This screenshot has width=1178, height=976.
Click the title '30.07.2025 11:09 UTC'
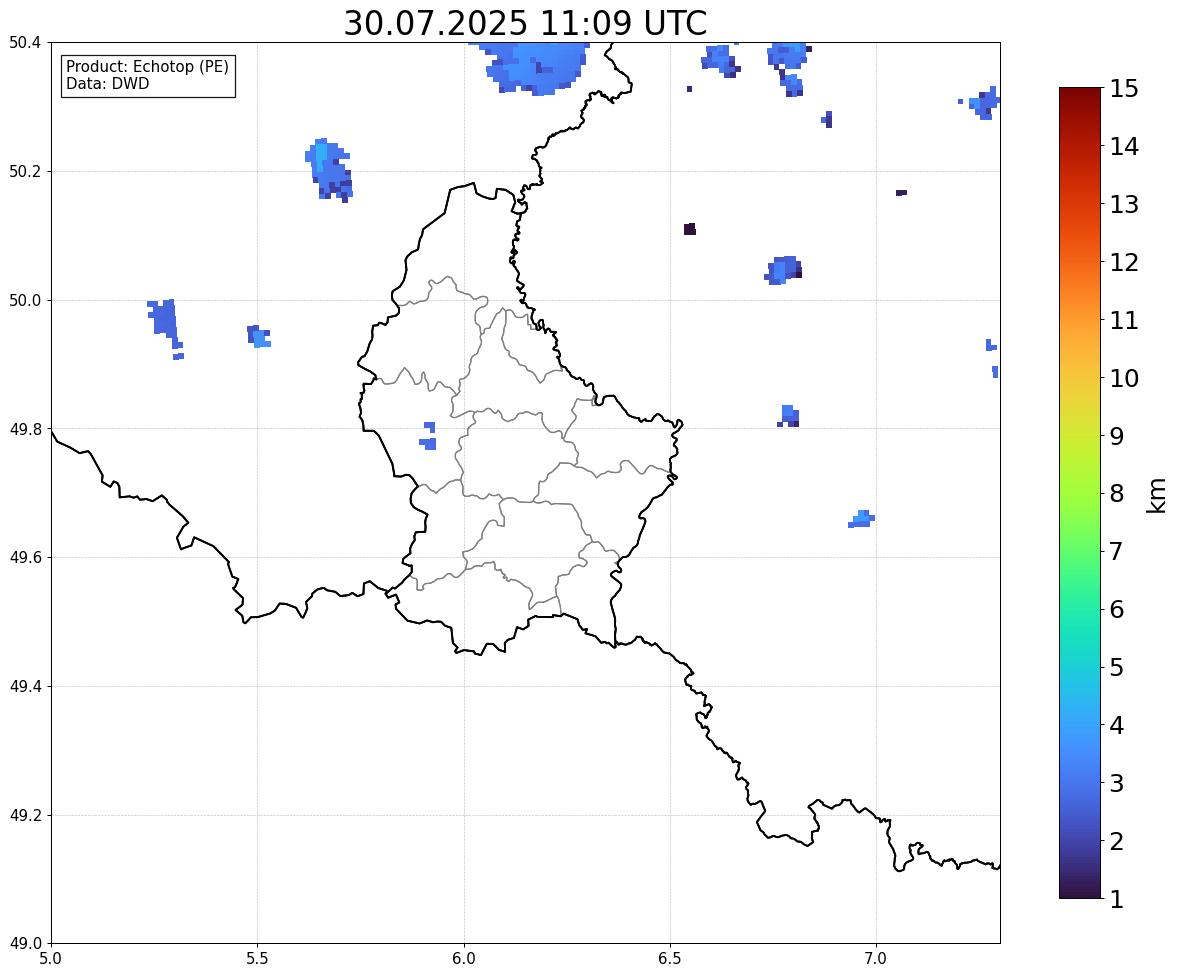click(525, 23)
